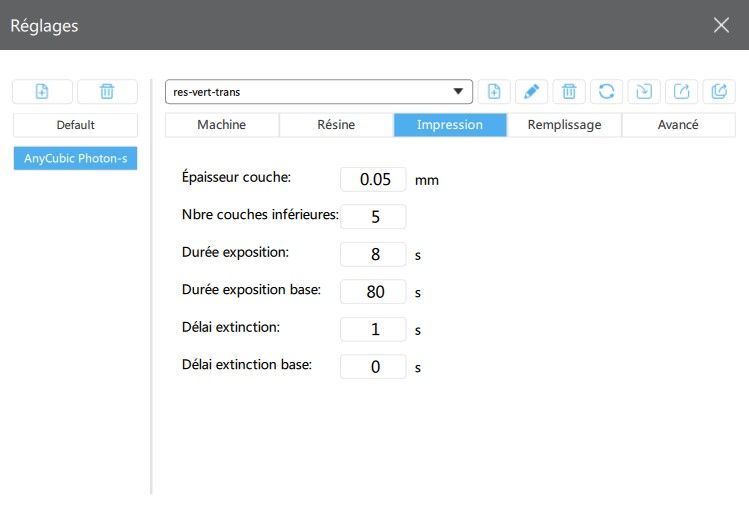Edit the Nbre couches inférieures field
749x524 pixels.
pos(374,216)
